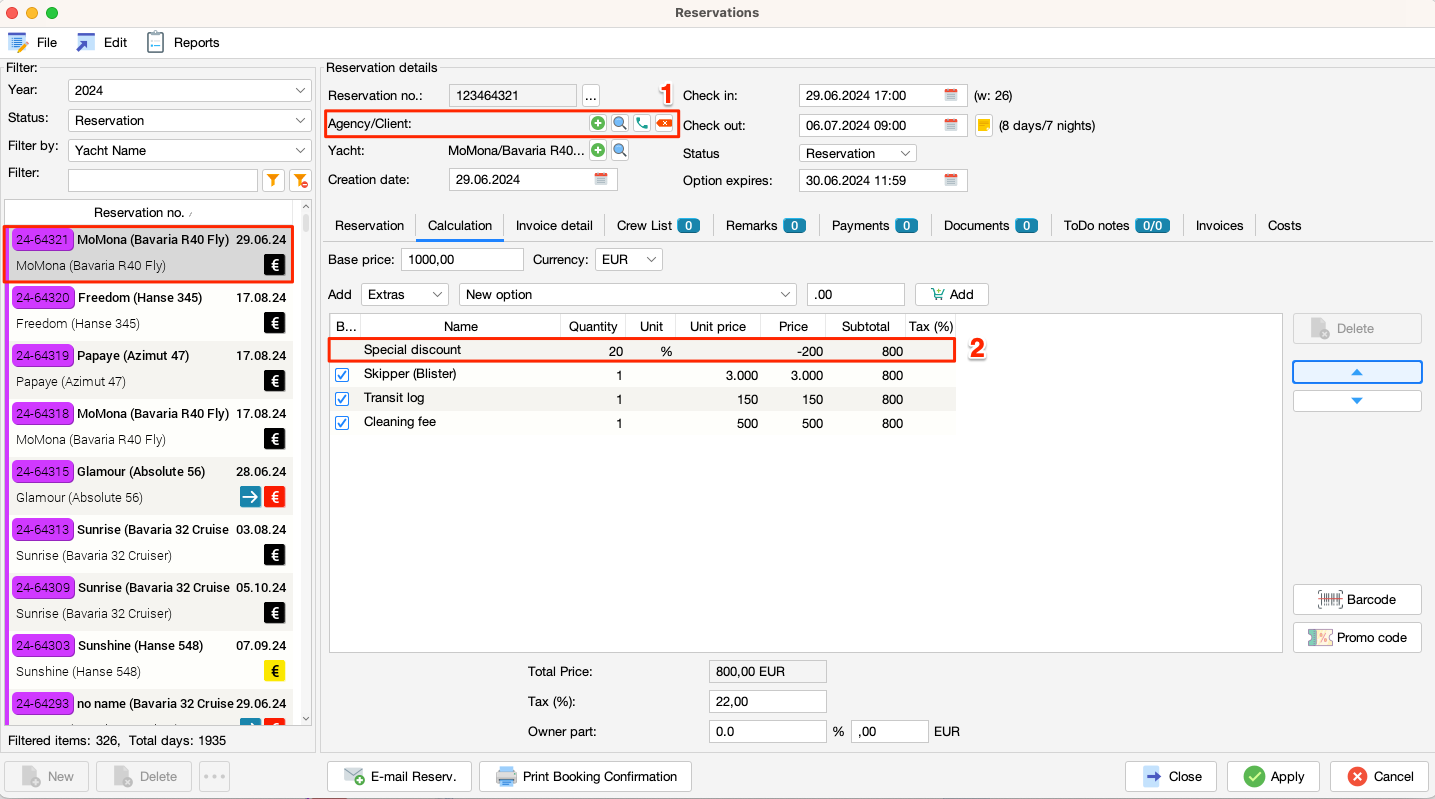This screenshot has height=799, width=1435.
Task: Click blue arrow icon on Glamour reservation
Action: point(250,497)
